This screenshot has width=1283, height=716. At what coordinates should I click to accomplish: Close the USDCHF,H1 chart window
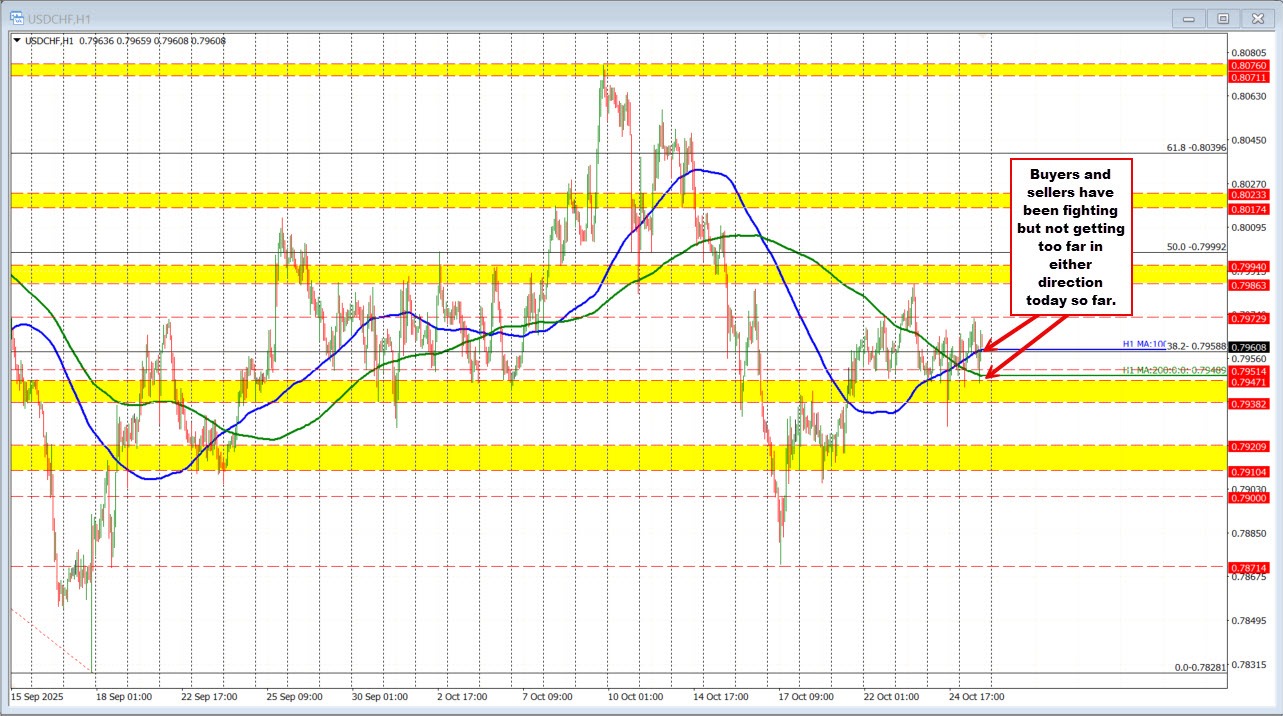click(x=1255, y=17)
